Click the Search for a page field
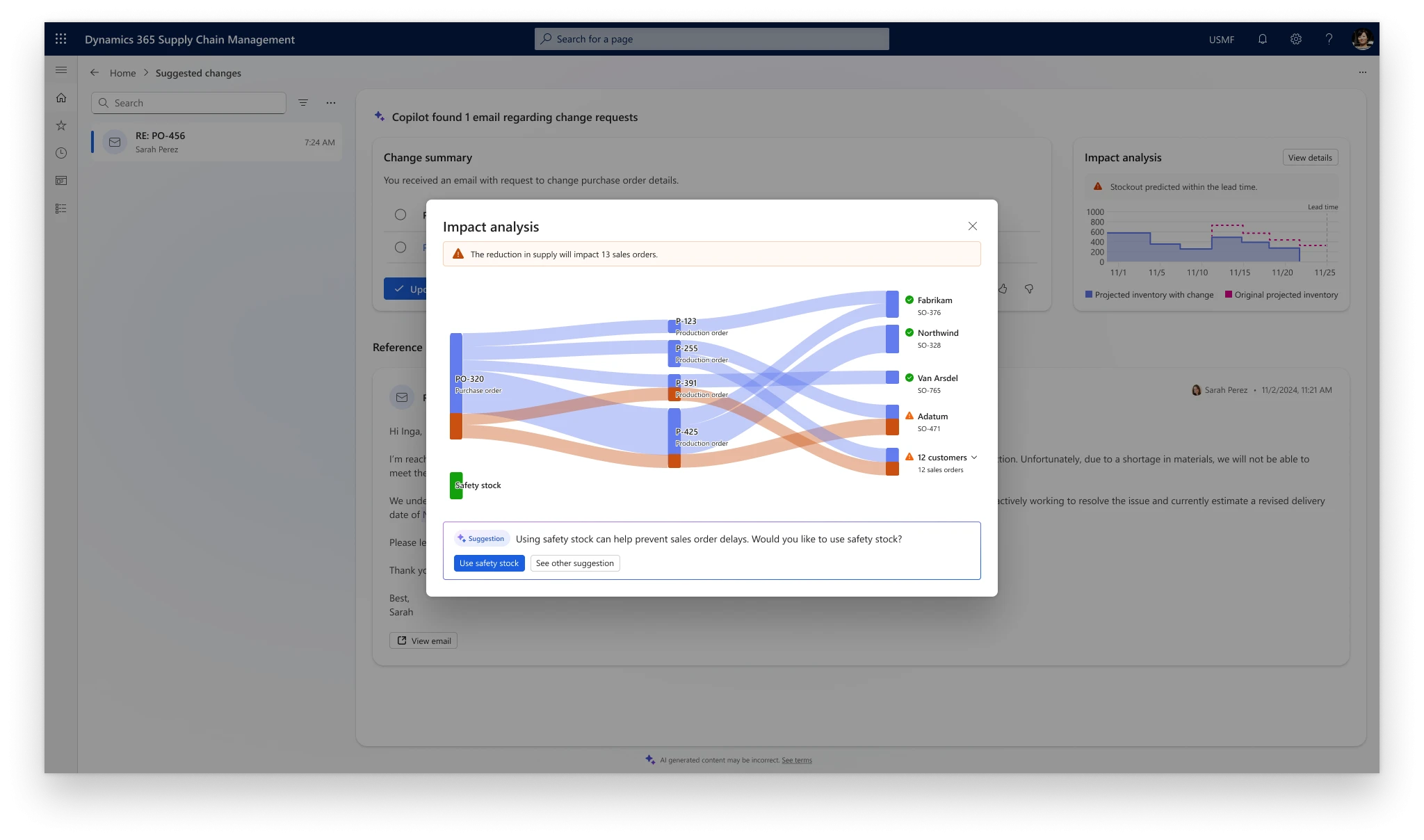 (x=711, y=39)
